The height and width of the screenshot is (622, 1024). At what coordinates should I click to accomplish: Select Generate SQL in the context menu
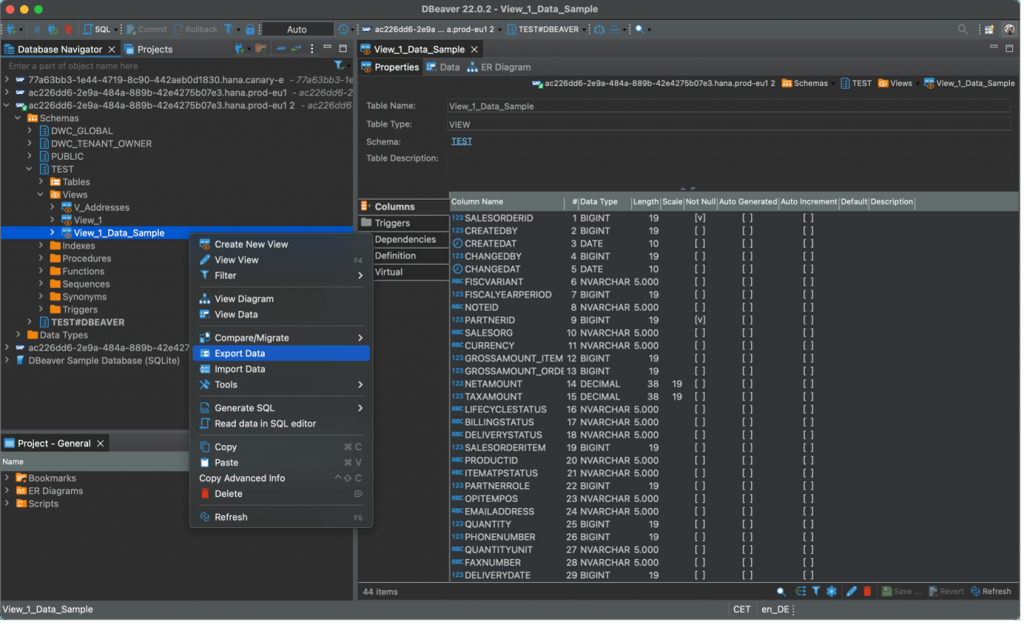click(281, 408)
